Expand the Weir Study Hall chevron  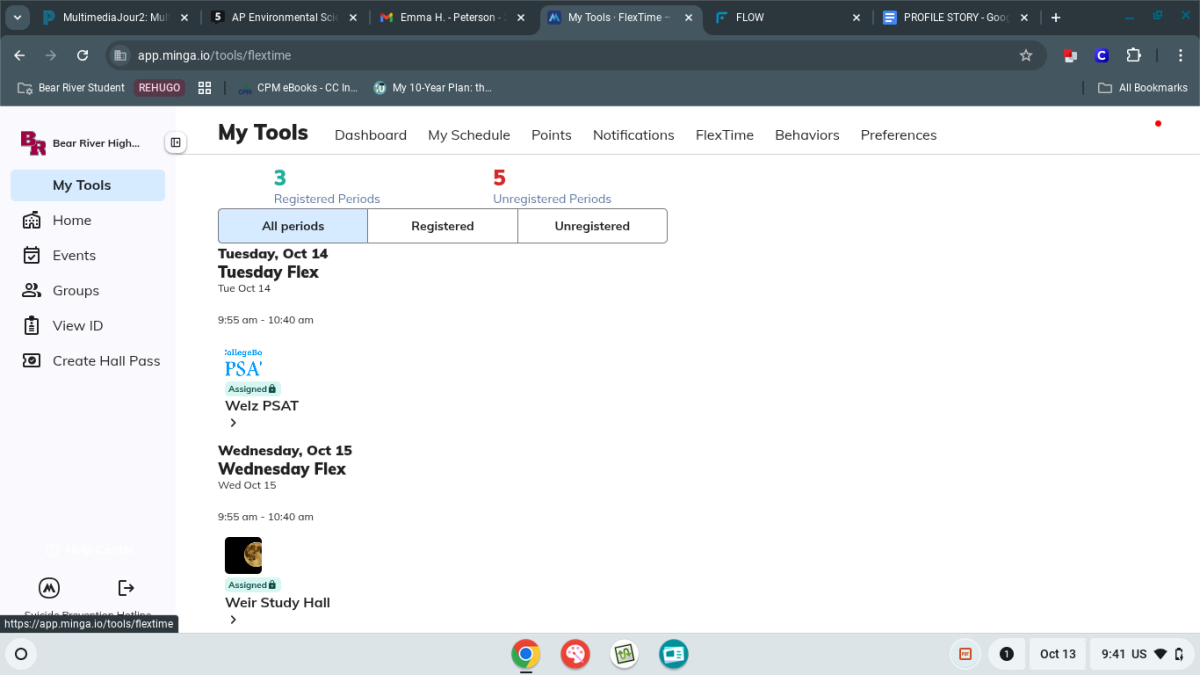[x=233, y=620]
